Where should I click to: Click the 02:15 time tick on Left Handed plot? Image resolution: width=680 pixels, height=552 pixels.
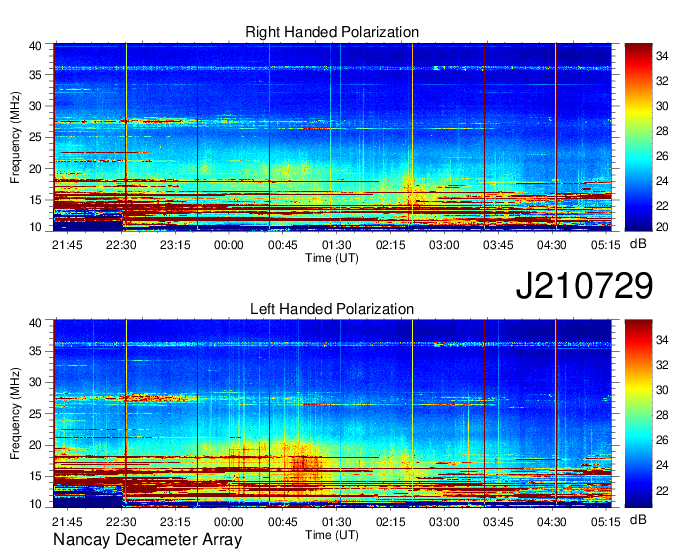[390, 522]
